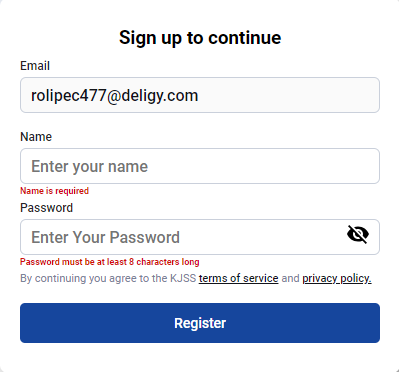Click the Register button
The height and width of the screenshot is (372, 399).
(x=200, y=323)
